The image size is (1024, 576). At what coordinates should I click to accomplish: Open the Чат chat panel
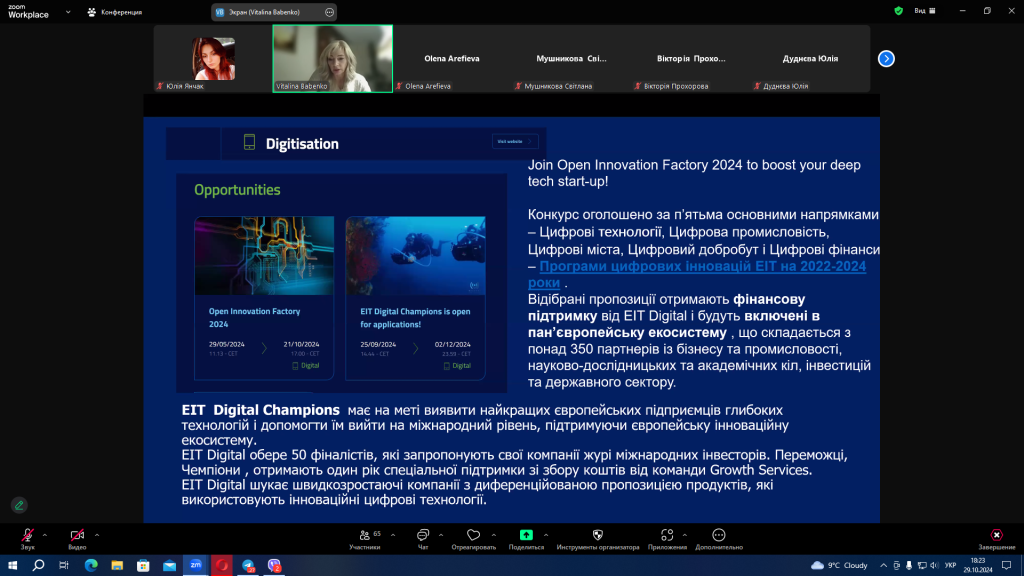423,539
